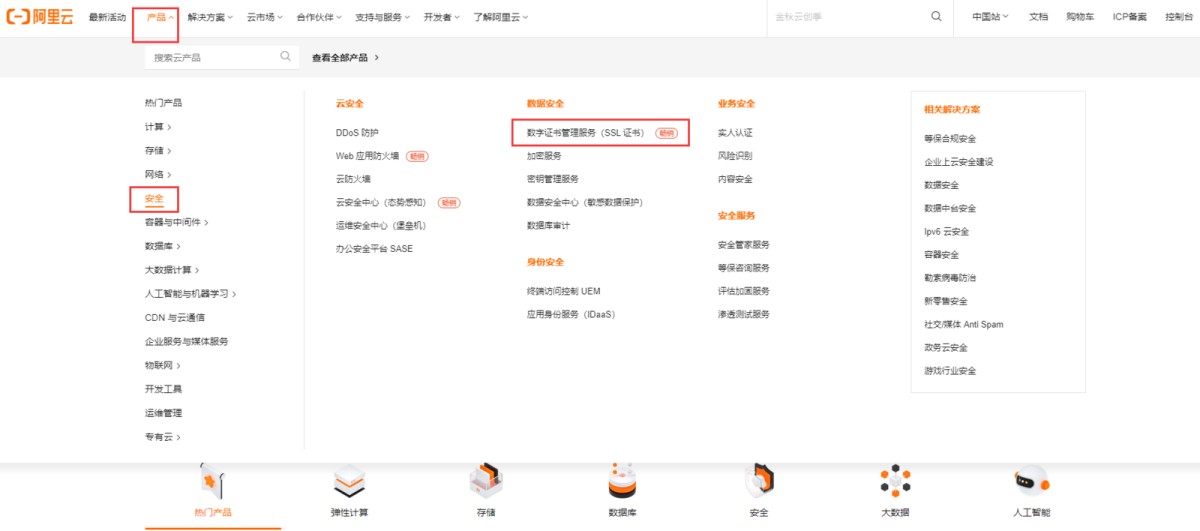Click the magnifier icon in top search bar
Viewport: 1200px width, 531px height.
point(936,17)
